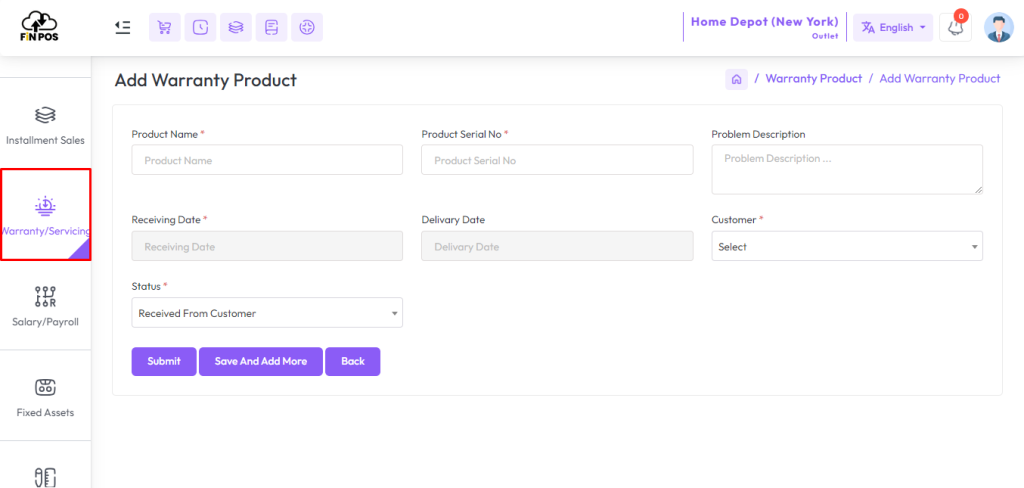Screen dimensions: 1024x488
Task: Open the Status dropdown showing Received From Customer
Action: point(267,313)
